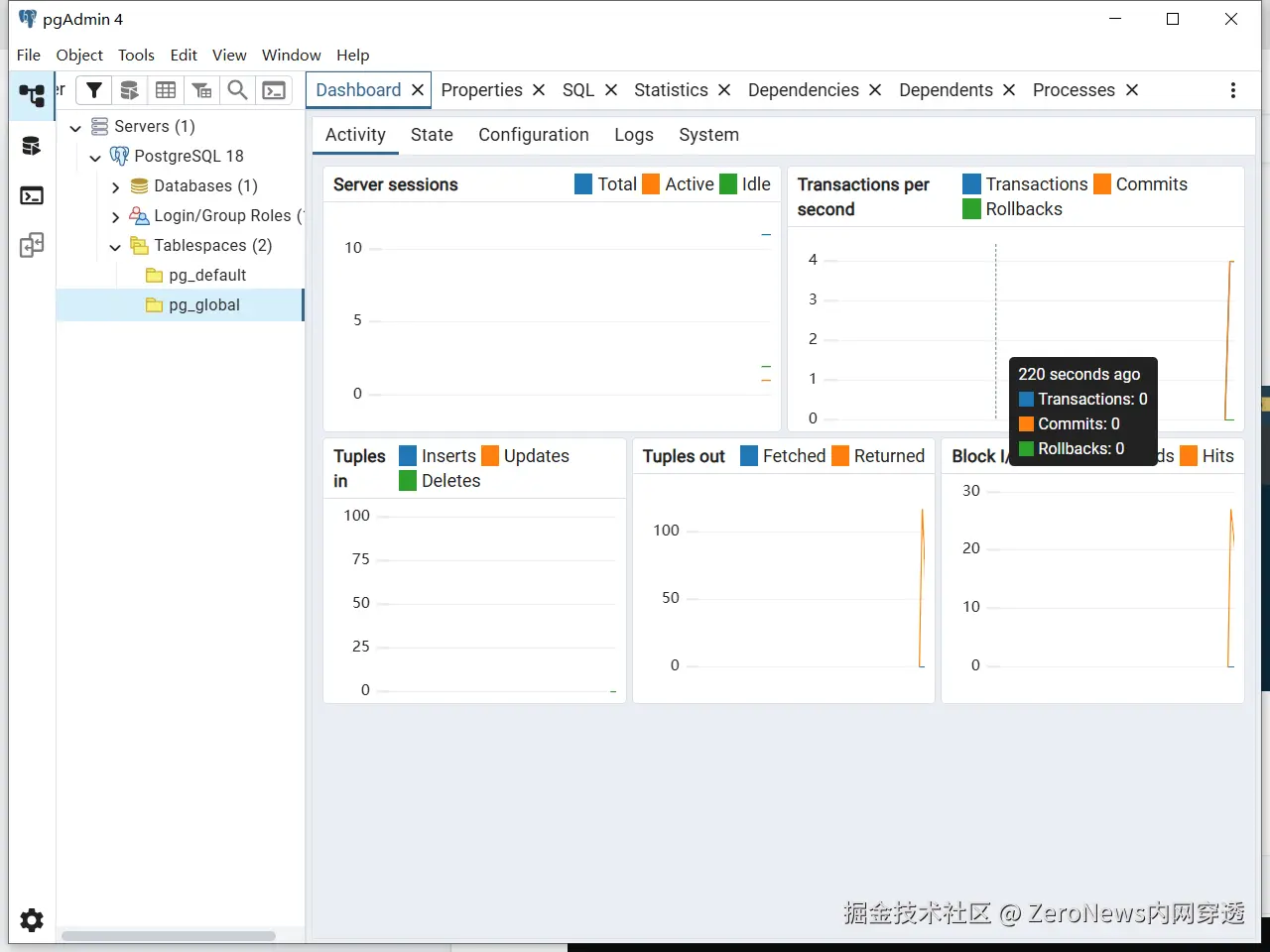Select the pg_global tablespace
Image resolution: width=1270 pixels, height=952 pixels.
click(180, 304)
